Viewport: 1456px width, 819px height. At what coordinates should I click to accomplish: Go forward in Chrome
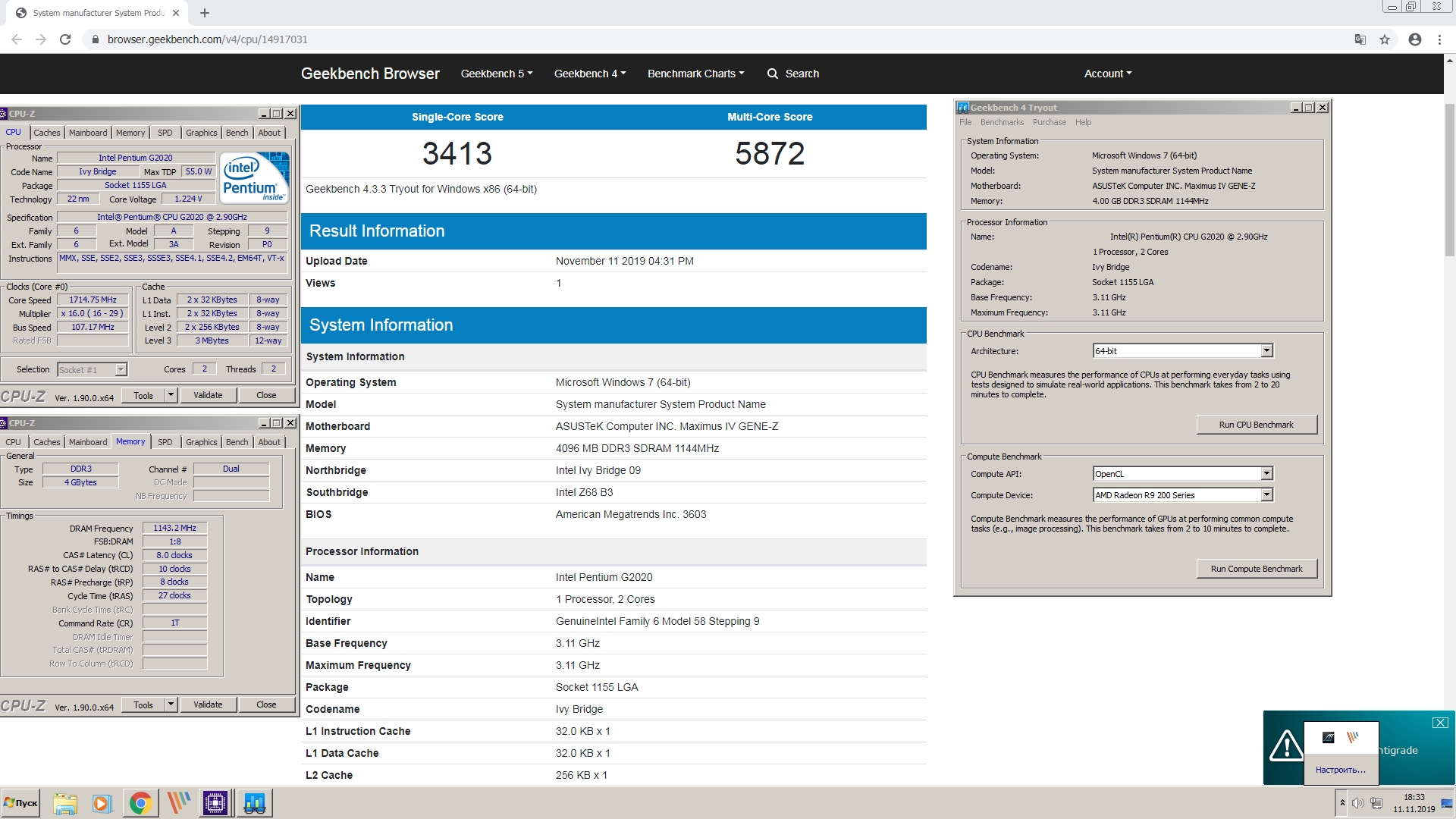point(41,39)
